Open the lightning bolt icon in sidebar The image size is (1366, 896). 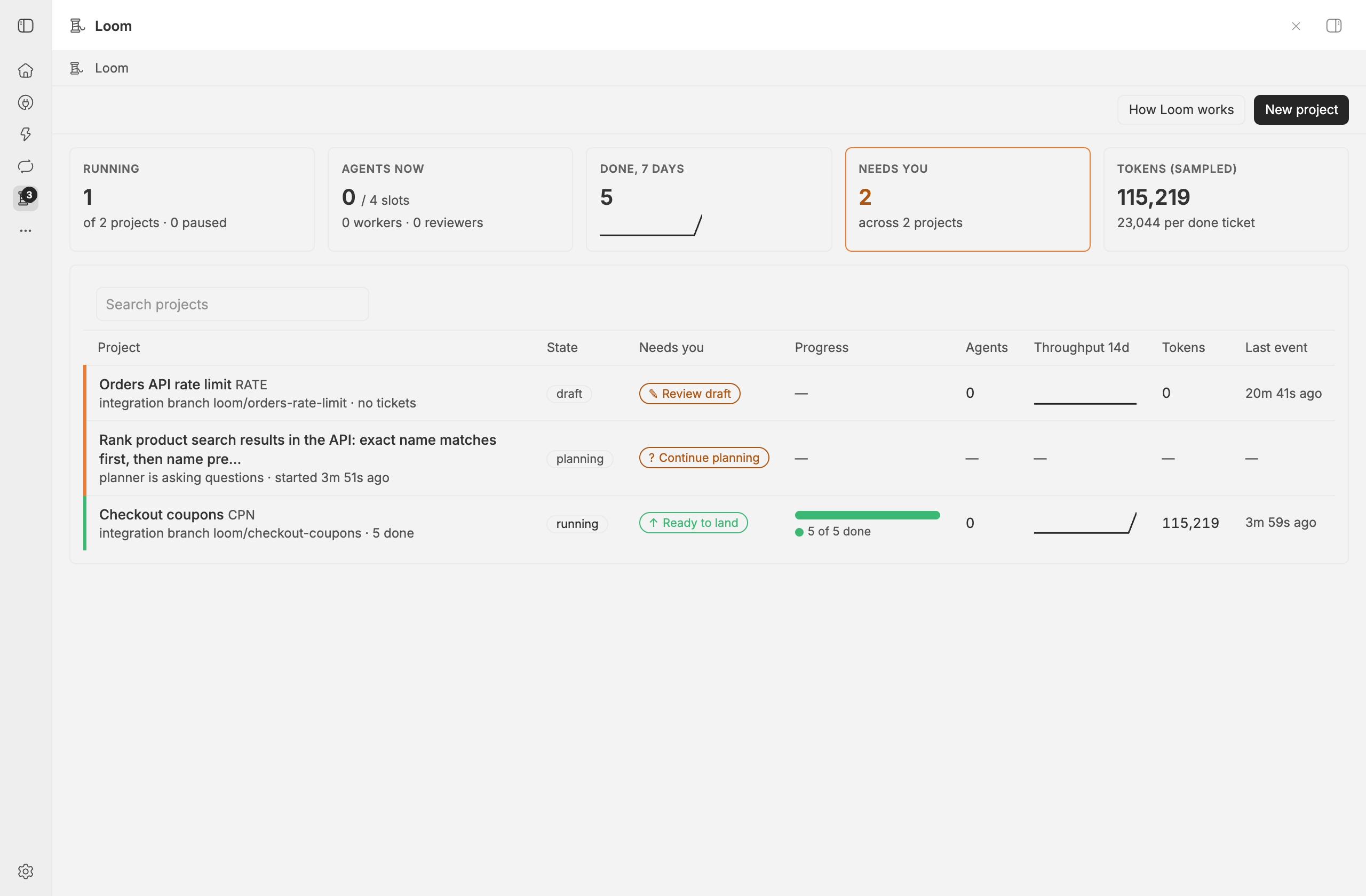click(x=25, y=134)
